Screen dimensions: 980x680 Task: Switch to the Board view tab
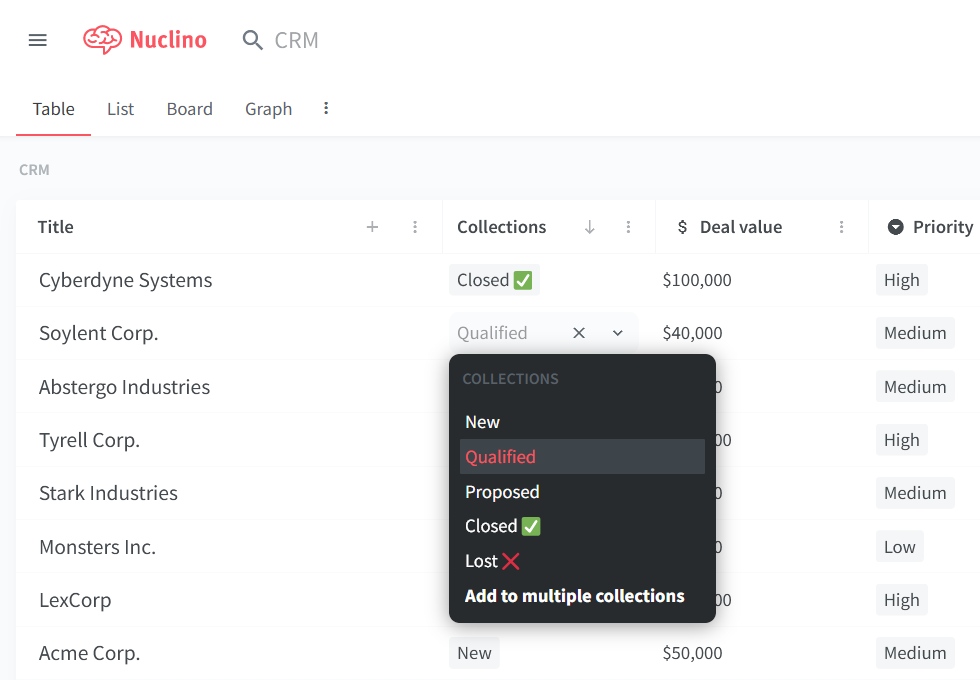[x=189, y=109]
